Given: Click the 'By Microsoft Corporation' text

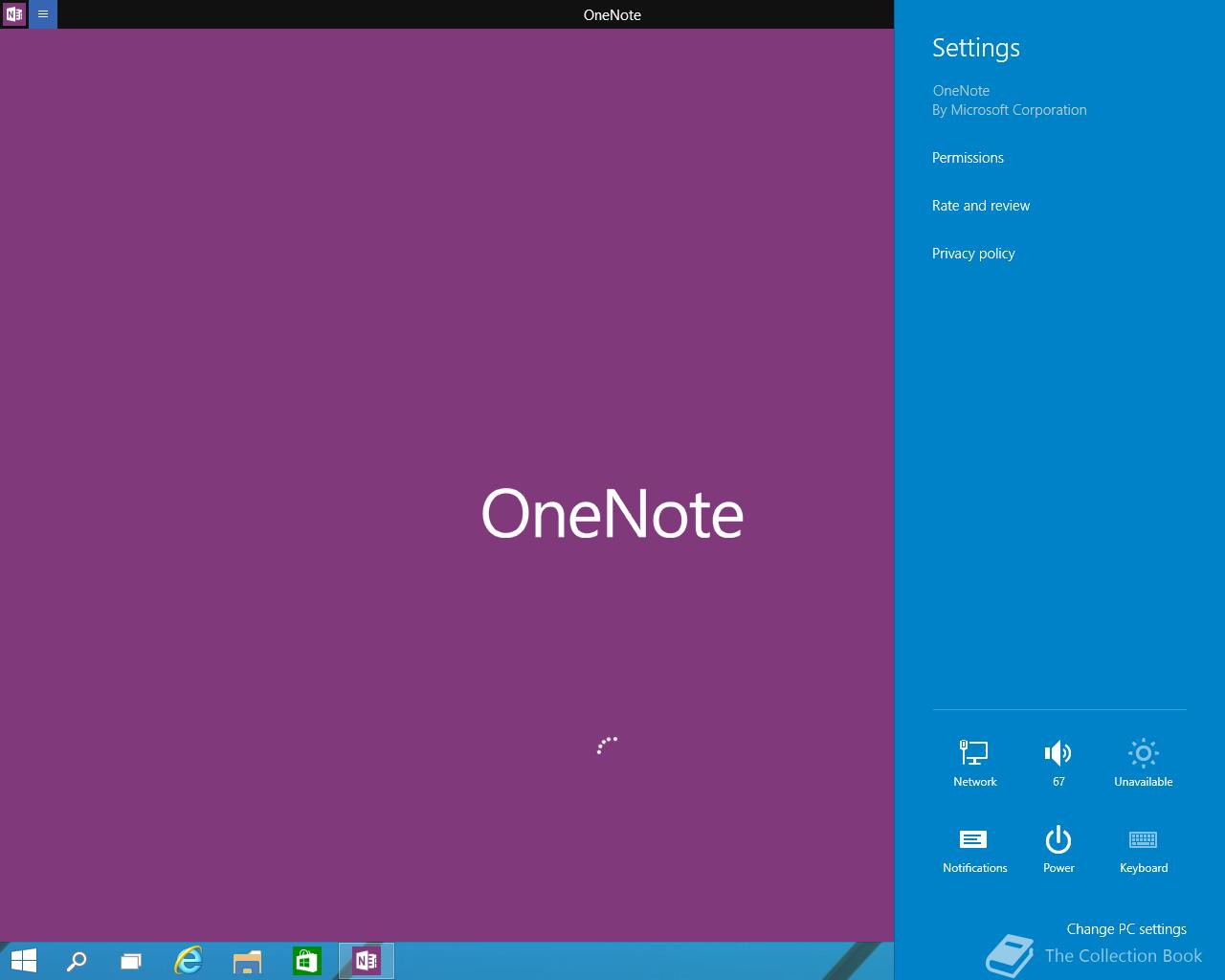Looking at the screenshot, I should click(1010, 110).
